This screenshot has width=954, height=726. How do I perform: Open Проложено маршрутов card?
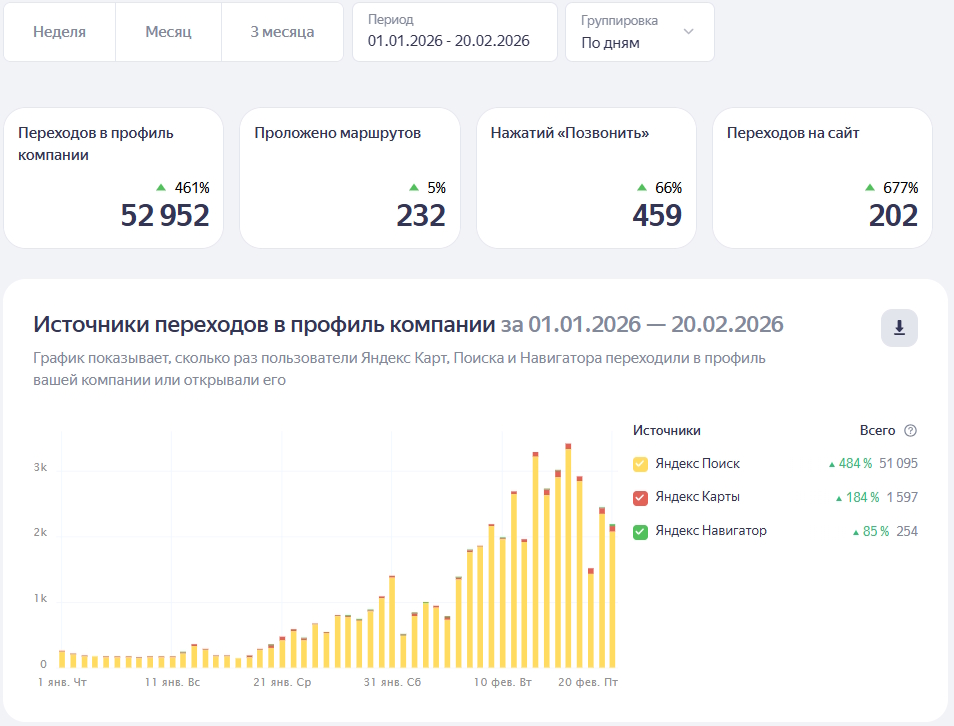[350, 178]
